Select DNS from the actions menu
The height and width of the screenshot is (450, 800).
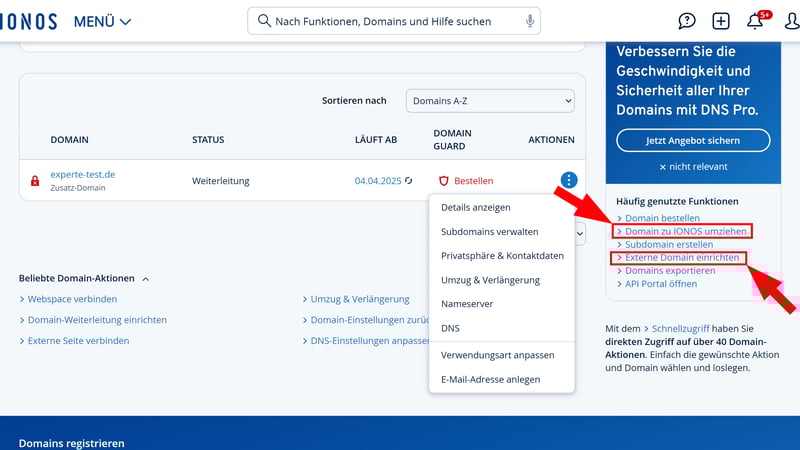(450, 328)
